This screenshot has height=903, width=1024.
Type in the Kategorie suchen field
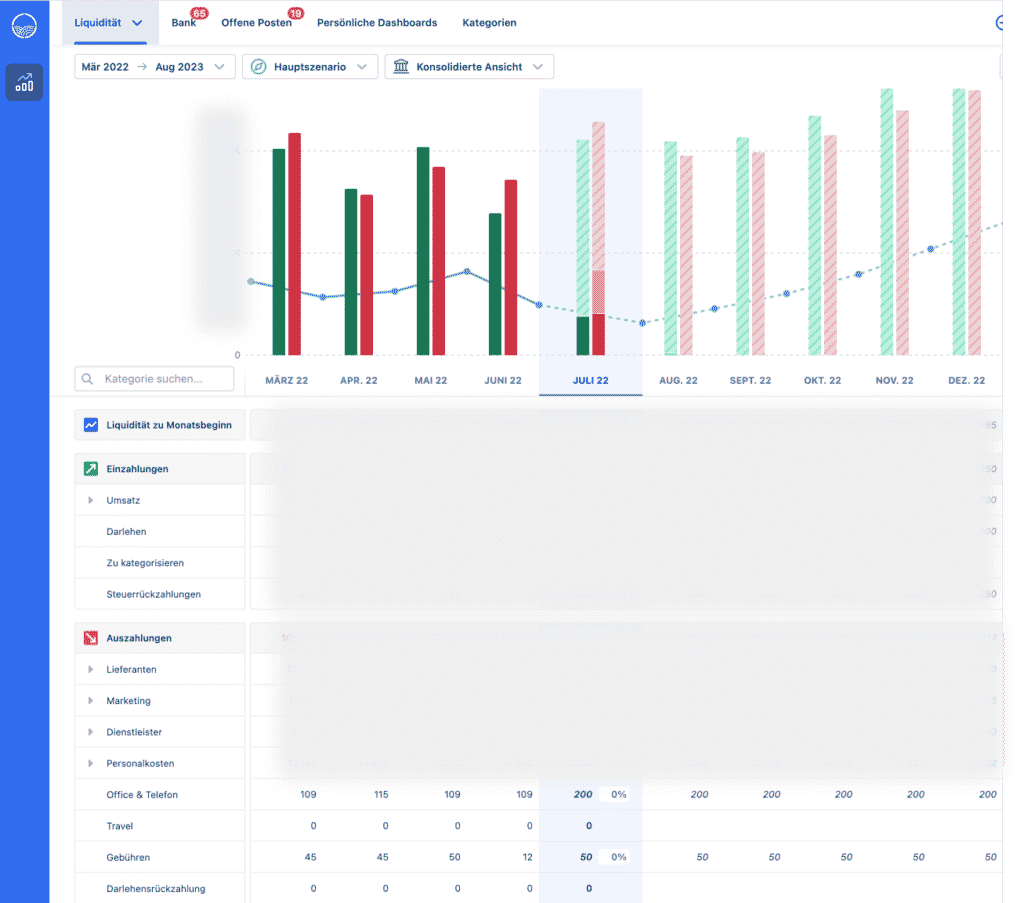pyautogui.click(x=160, y=380)
